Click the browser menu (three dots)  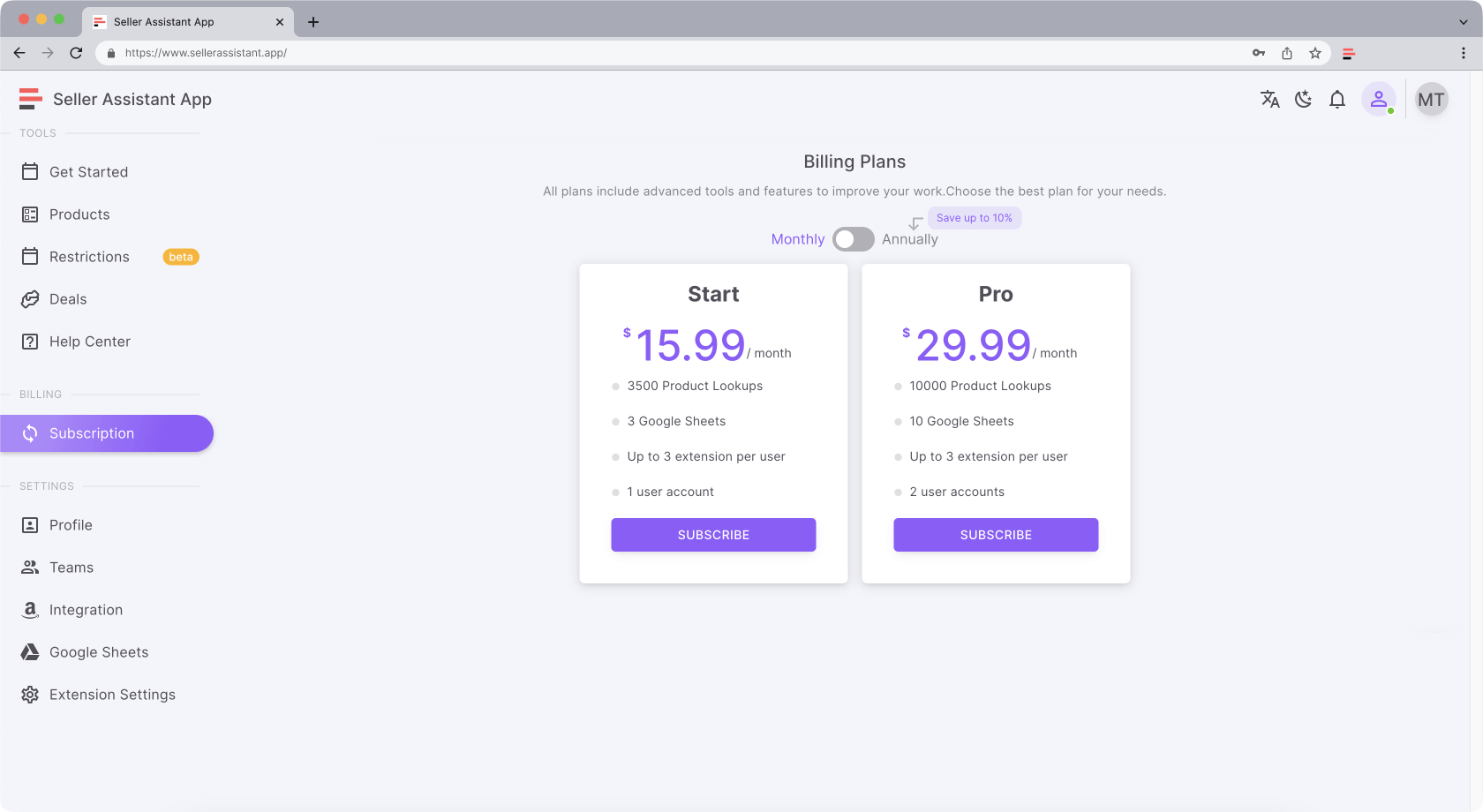tap(1463, 53)
